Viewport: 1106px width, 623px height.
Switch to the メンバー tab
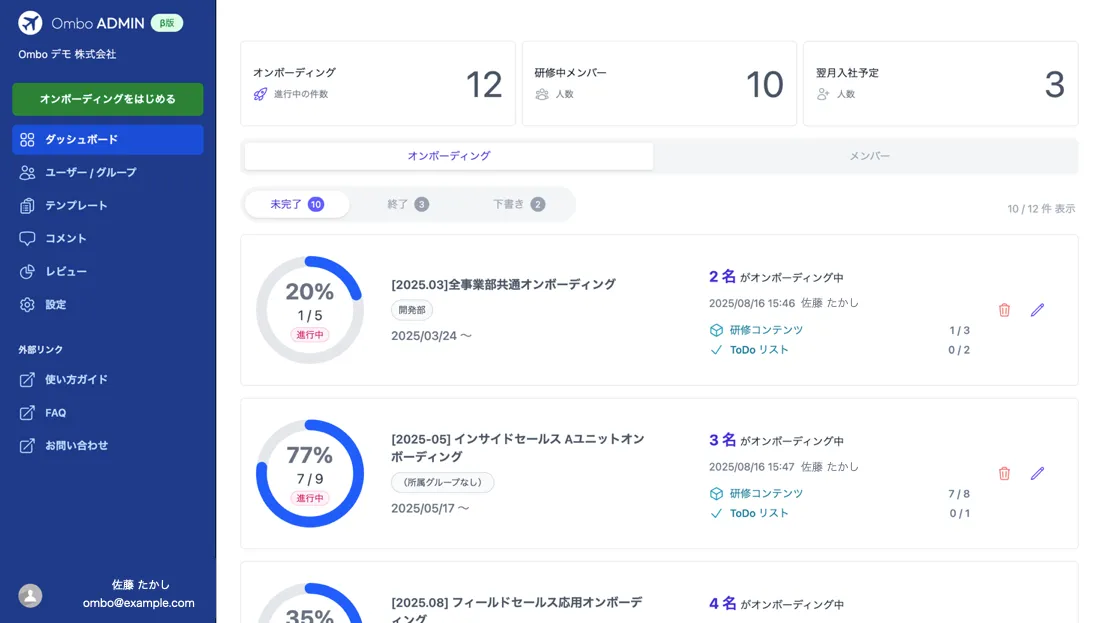click(x=868, y=156)
